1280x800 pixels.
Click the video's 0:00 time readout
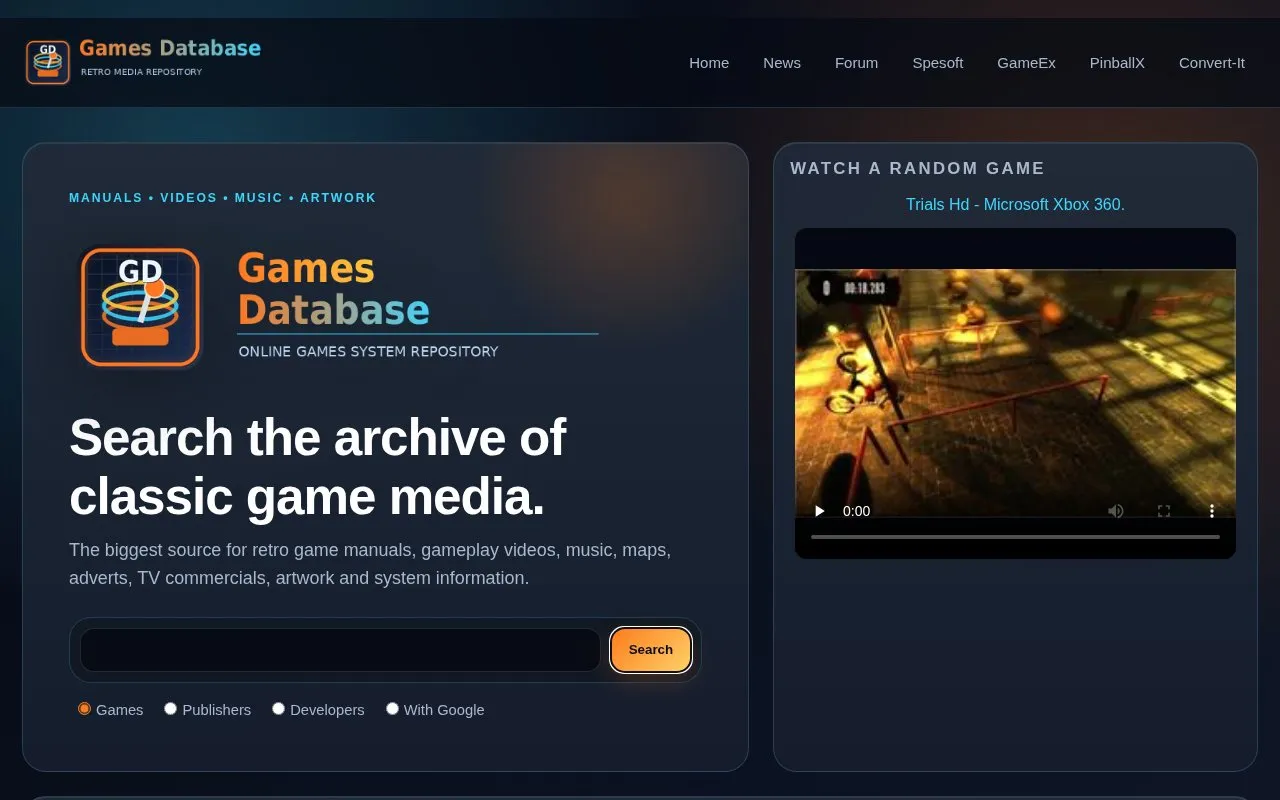856,511
